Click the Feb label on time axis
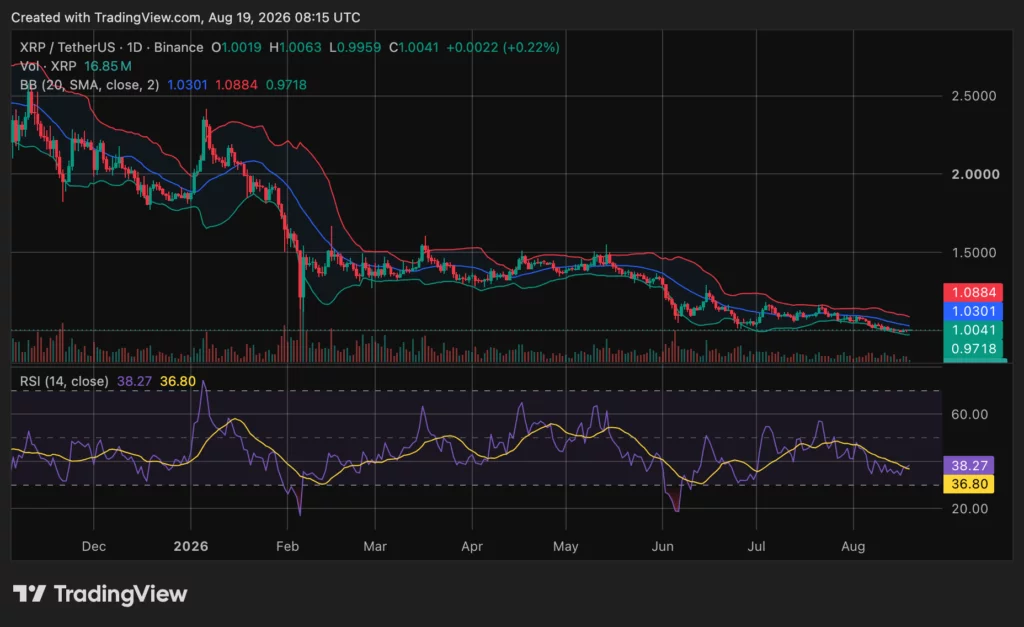The image size is (1024, 627). tap(287, 546)
